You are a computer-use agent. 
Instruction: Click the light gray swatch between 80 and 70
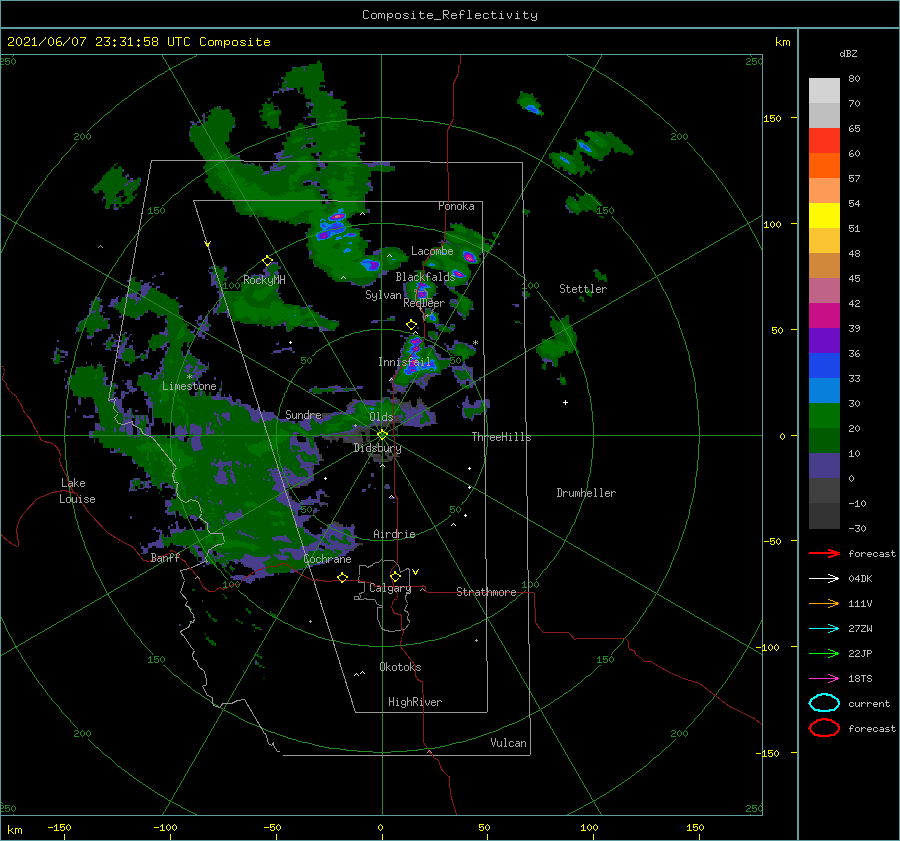[824, 91]
